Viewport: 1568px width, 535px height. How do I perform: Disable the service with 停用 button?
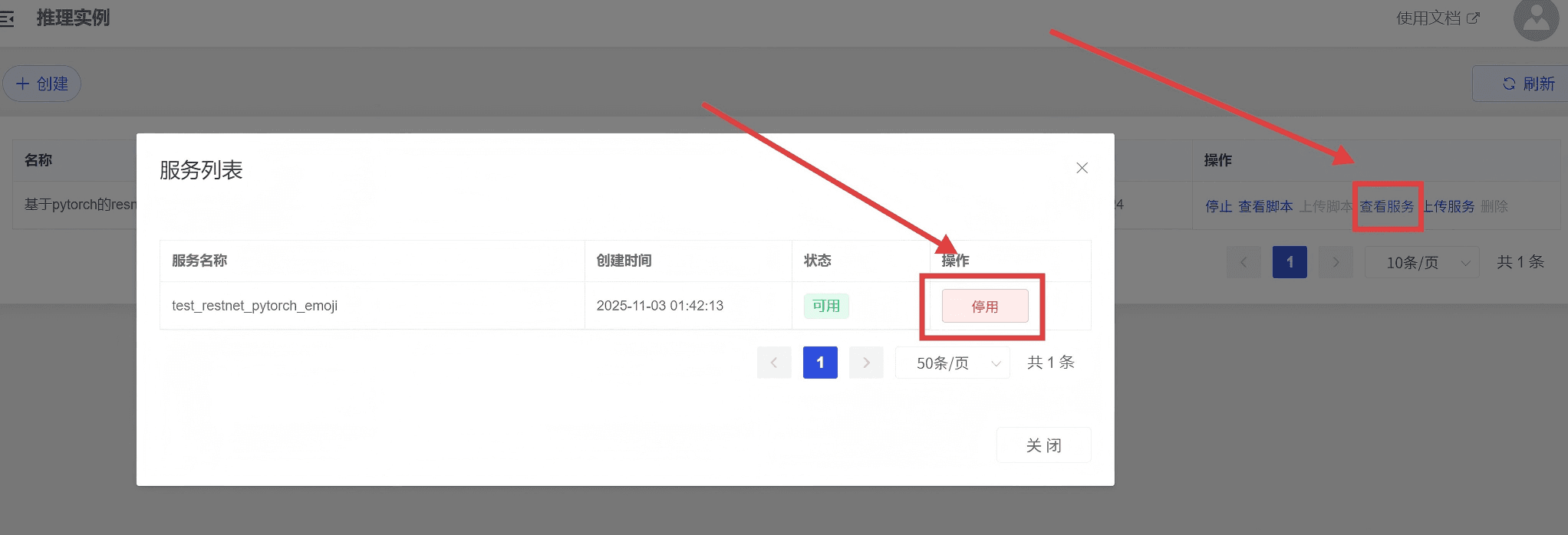[x=984, y=307]
